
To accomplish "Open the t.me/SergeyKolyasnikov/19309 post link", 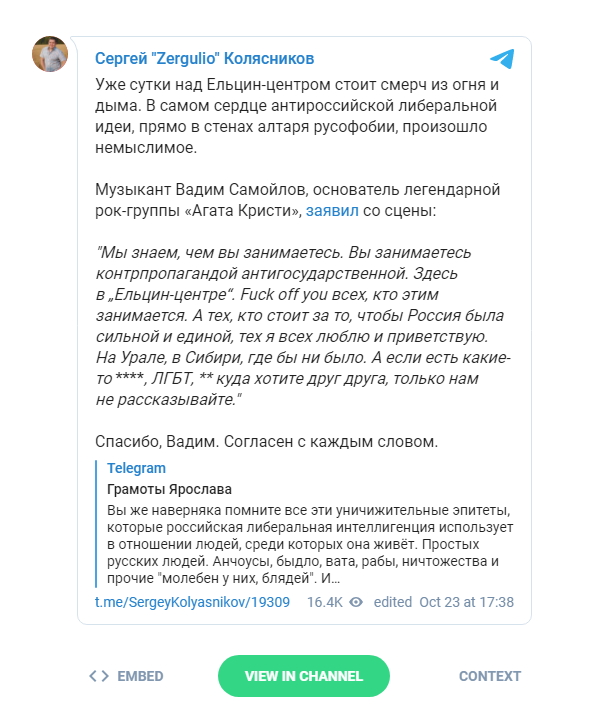I will pyautogui.click(x=192, y=602).
